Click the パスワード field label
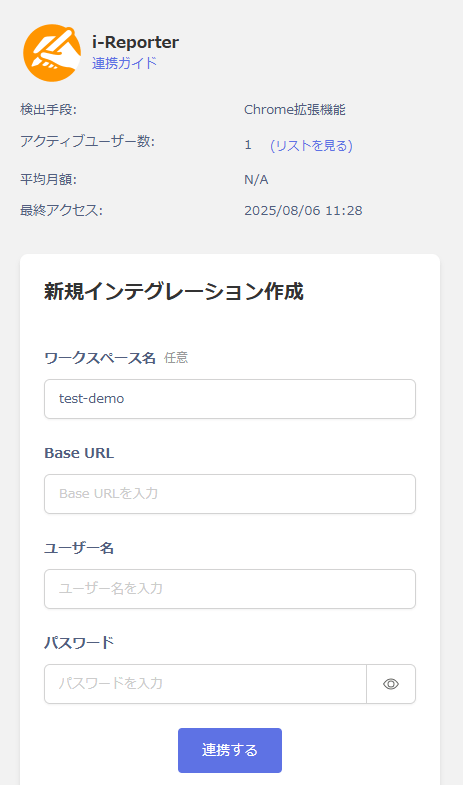463x785 pixels. (79, 642)
